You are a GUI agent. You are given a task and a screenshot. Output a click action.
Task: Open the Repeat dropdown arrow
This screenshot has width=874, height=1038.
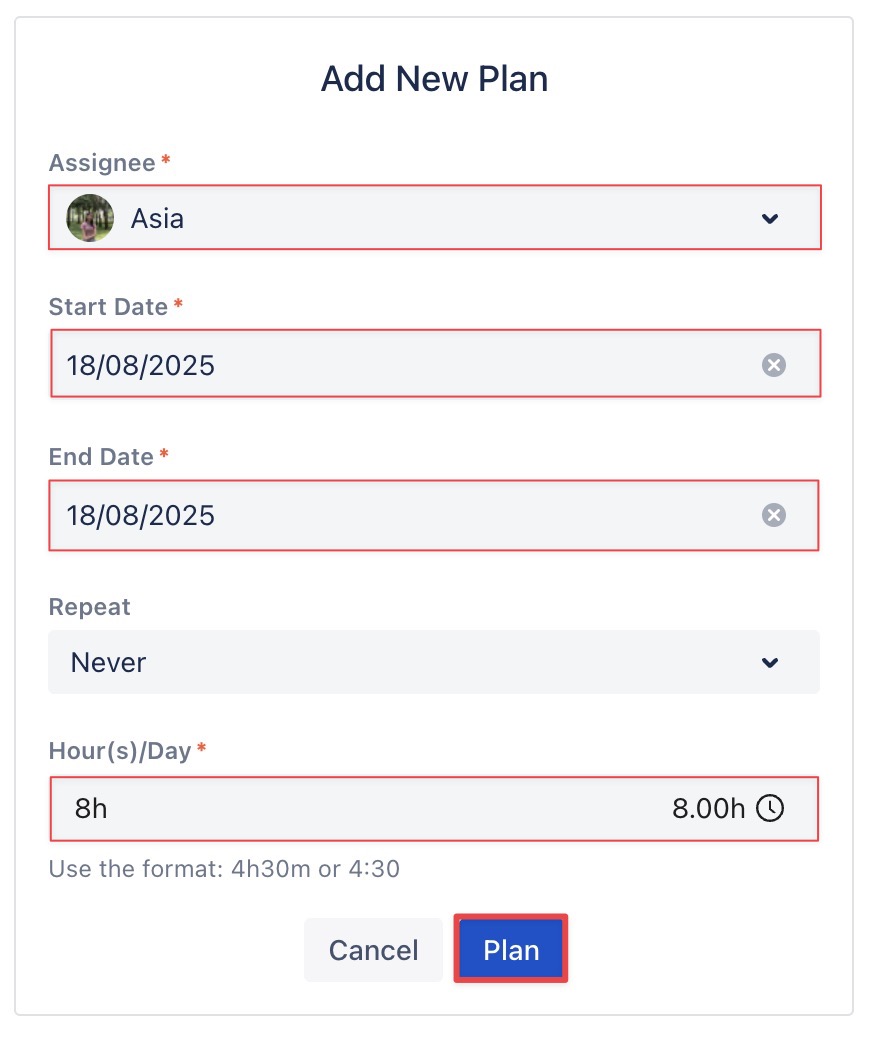point(769,662)
